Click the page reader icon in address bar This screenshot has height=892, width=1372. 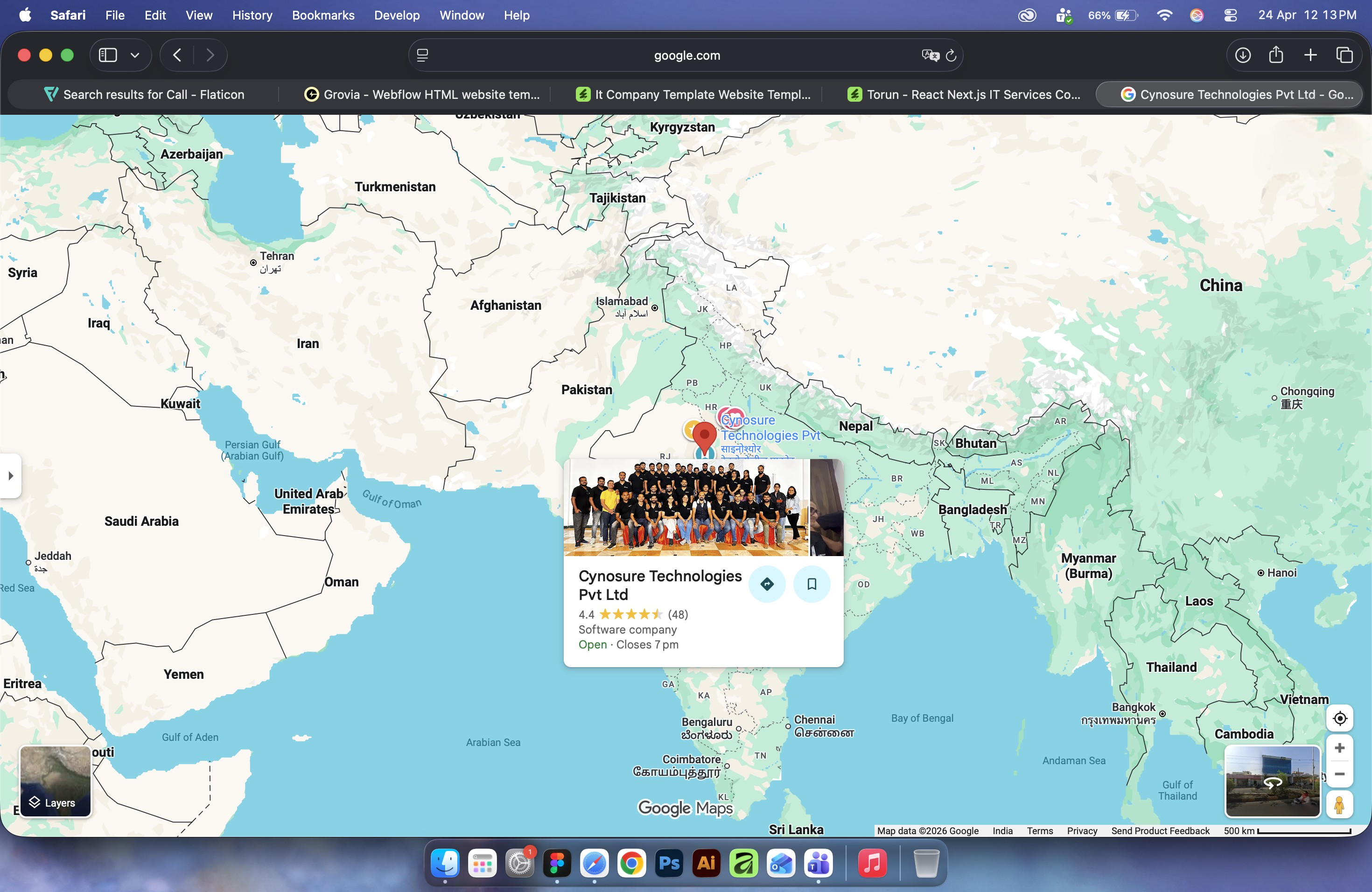pyautogui.click(x=422, y=56)
